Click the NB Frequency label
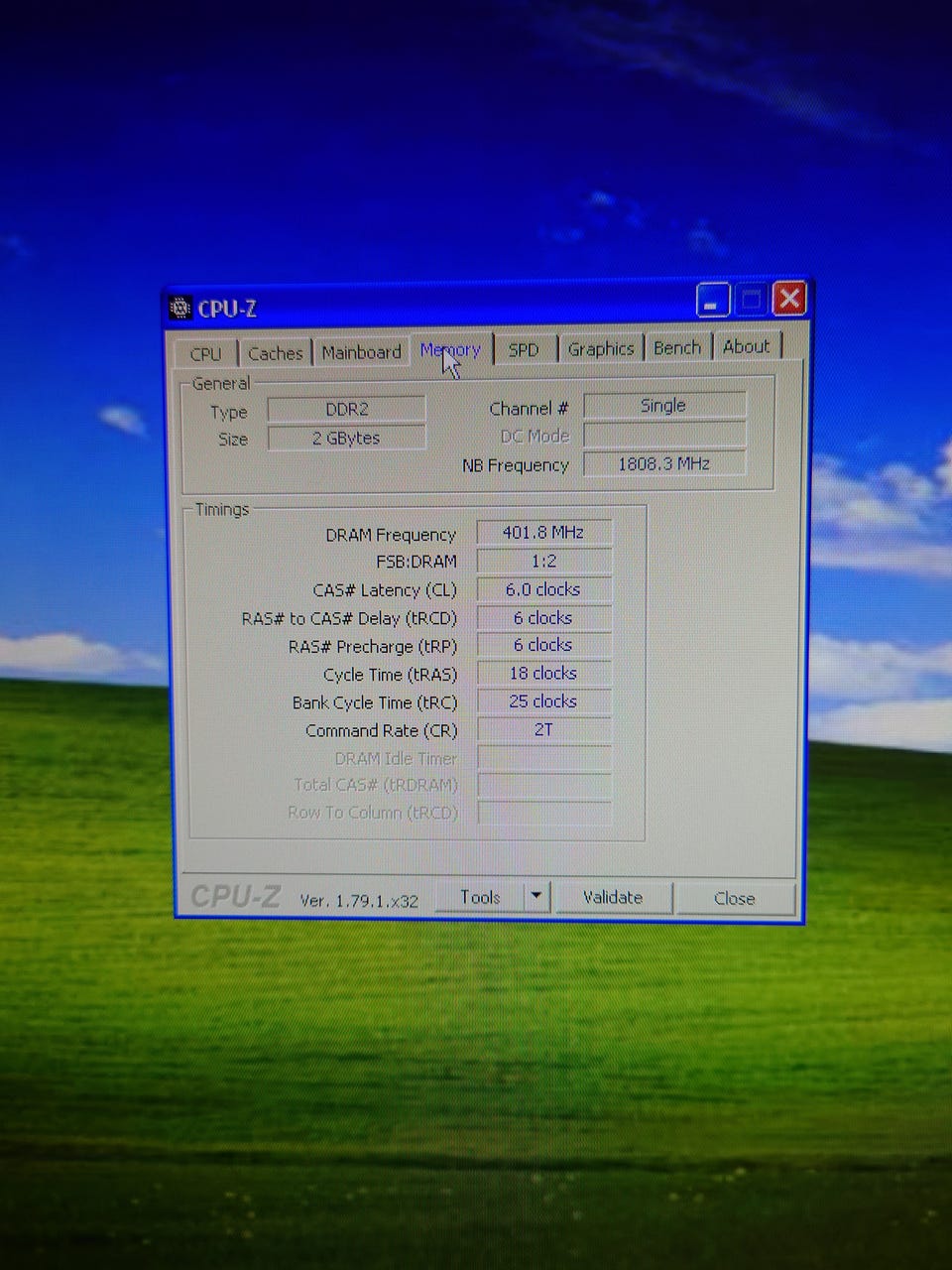This screenshot has width=952, height=1270. coord(516,465)
